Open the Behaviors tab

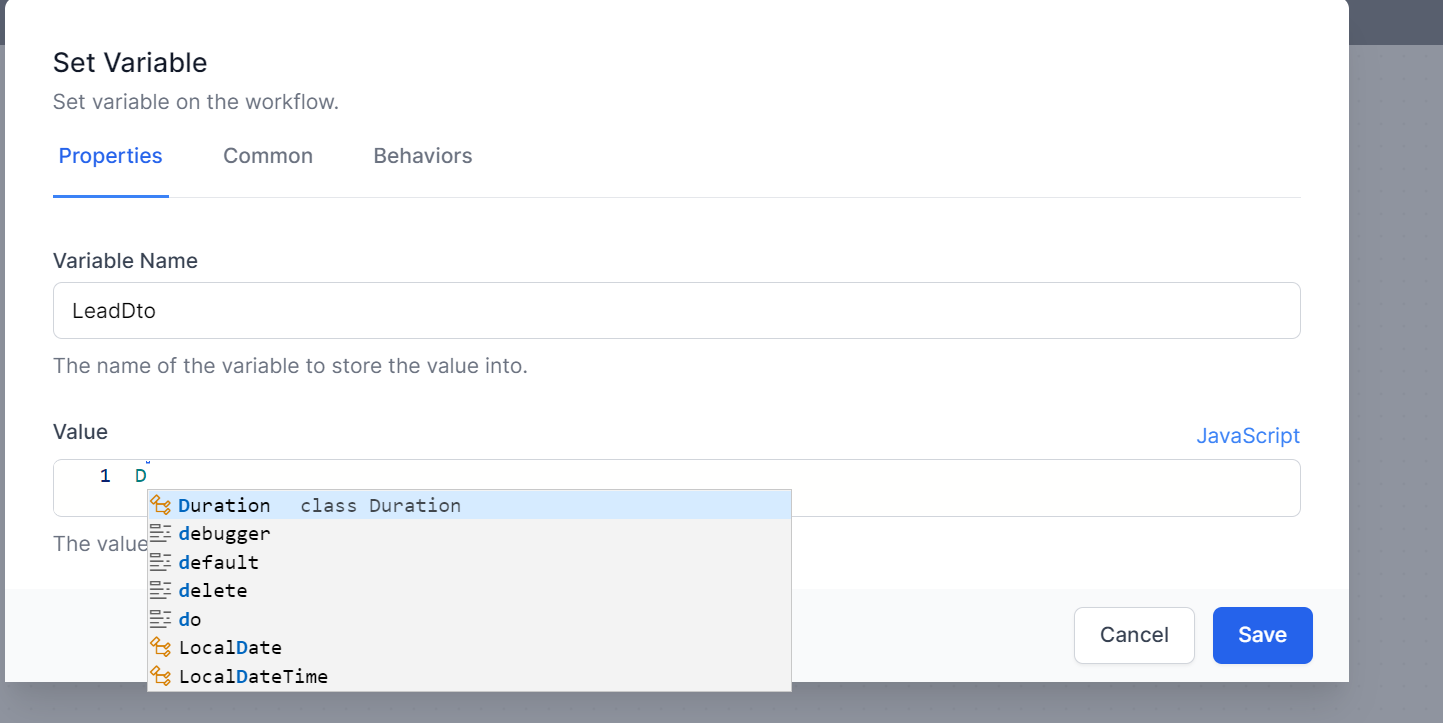click(x=422, y=156)
